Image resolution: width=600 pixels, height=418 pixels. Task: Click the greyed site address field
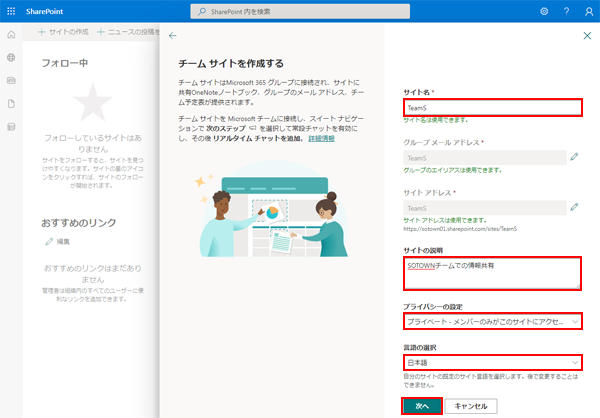coord(485,208)
